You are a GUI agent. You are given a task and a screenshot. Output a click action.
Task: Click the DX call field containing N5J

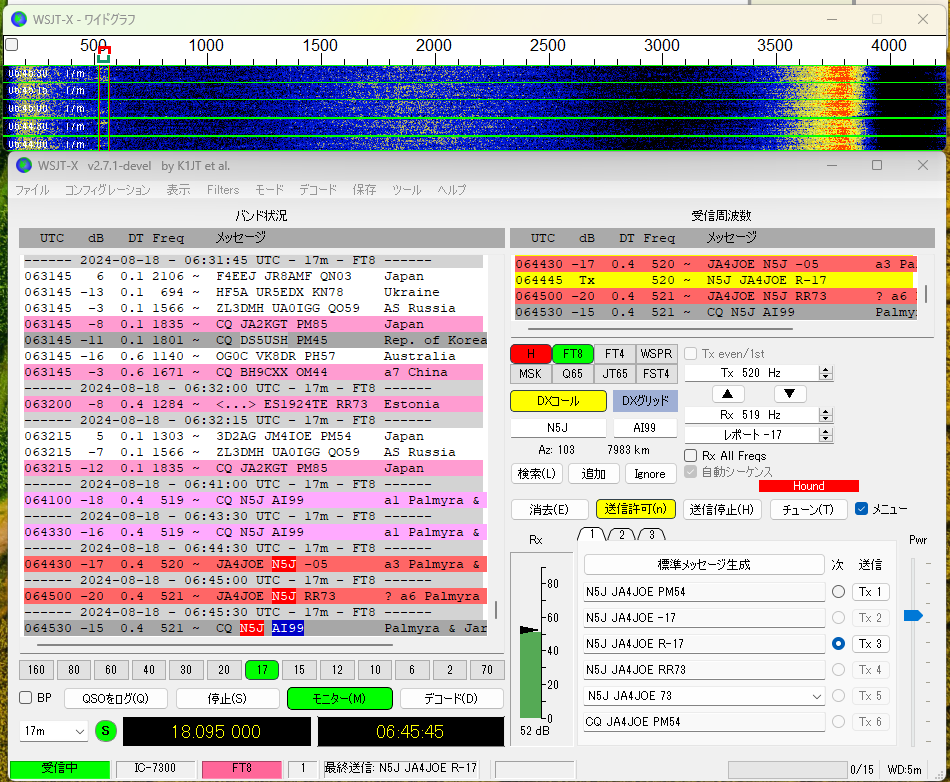point(557,427)
